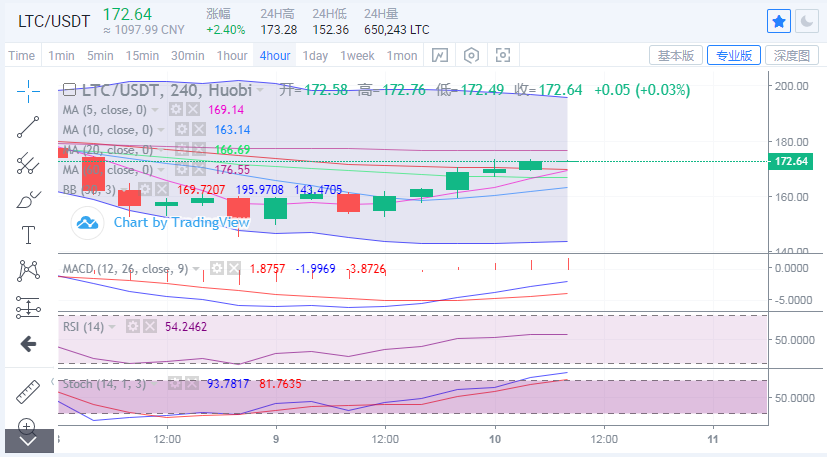Open MACD (12, 26, close, 9) dropdown arrow

click(196, 269)
